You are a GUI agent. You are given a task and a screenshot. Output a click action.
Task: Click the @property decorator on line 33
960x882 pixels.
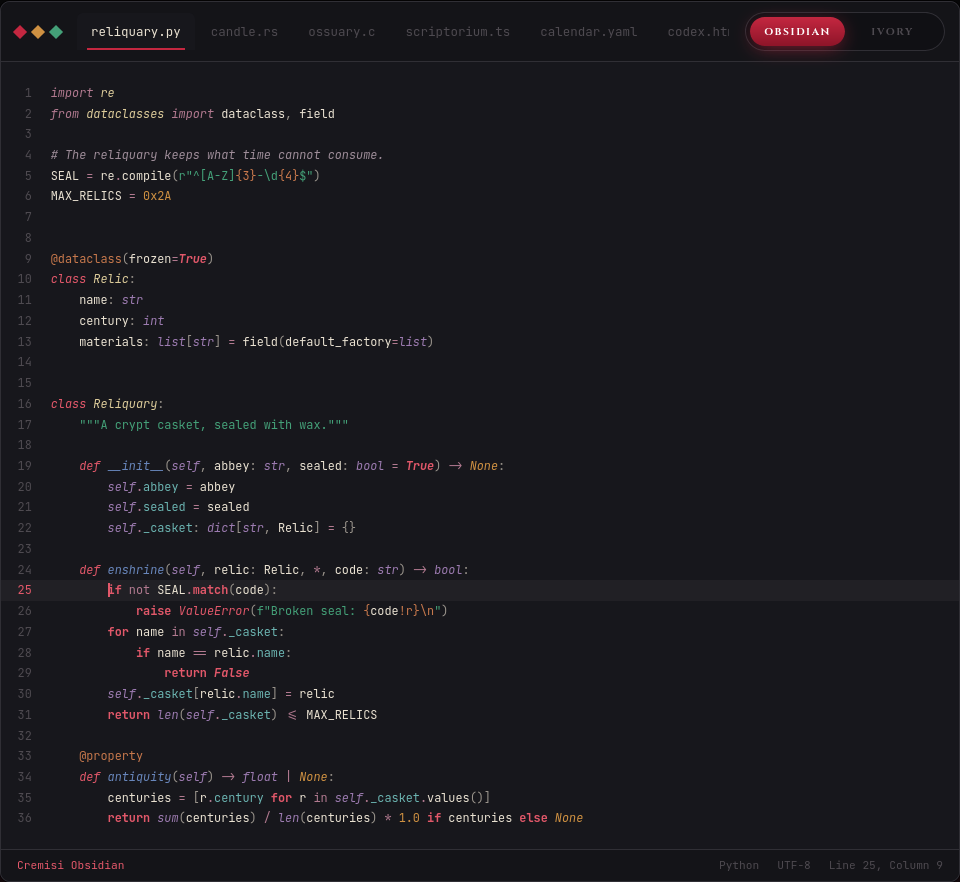click(111, 756)
